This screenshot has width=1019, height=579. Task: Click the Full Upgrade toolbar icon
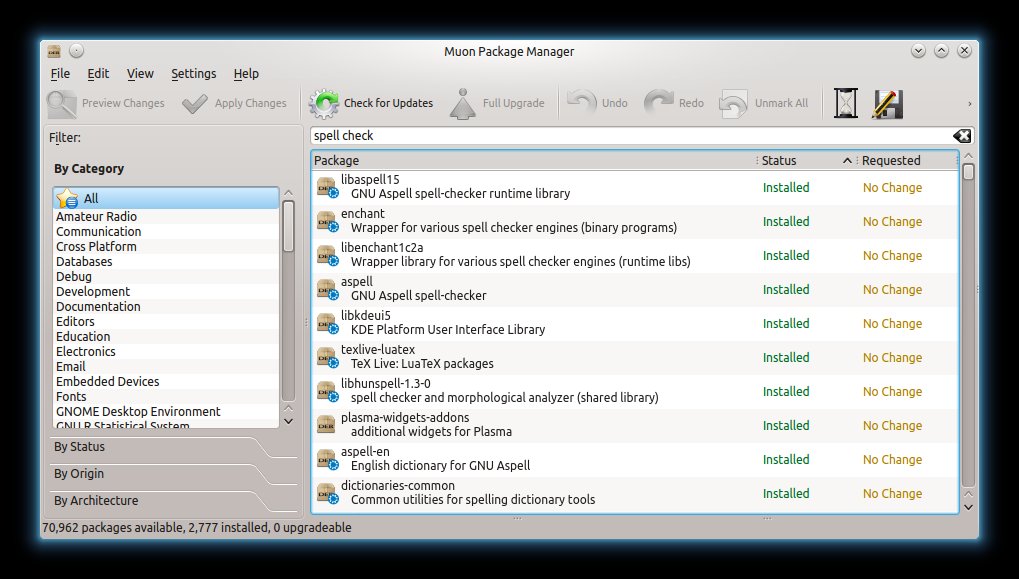coord(462,103)
